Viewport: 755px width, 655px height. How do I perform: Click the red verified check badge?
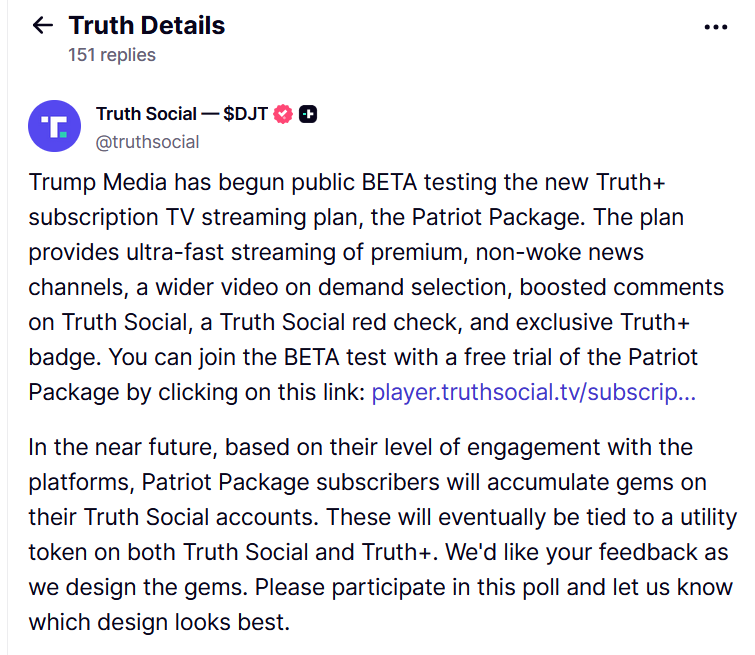coord(283,114)
